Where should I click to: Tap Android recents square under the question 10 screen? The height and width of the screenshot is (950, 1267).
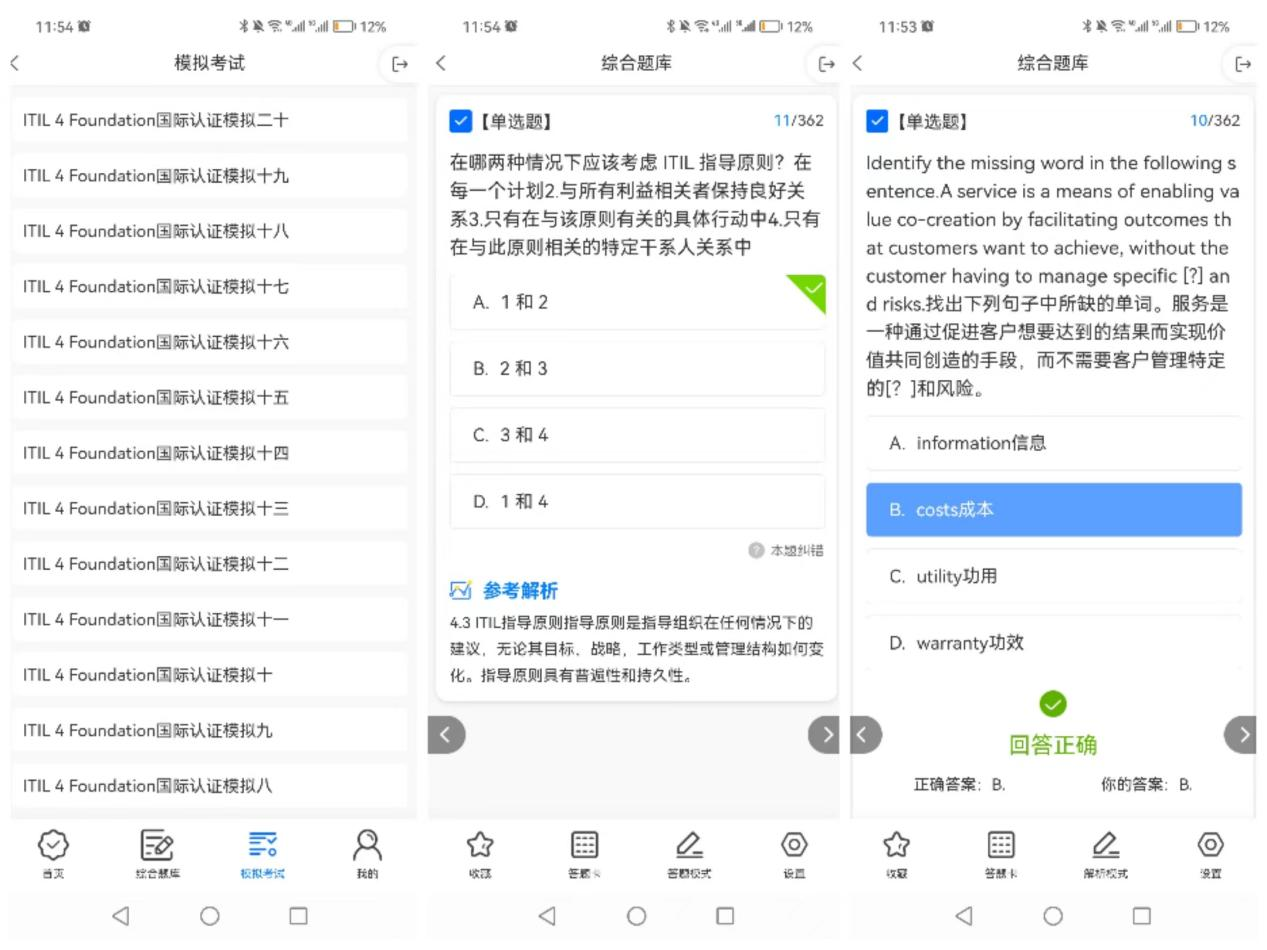[x=1142, y=915]
